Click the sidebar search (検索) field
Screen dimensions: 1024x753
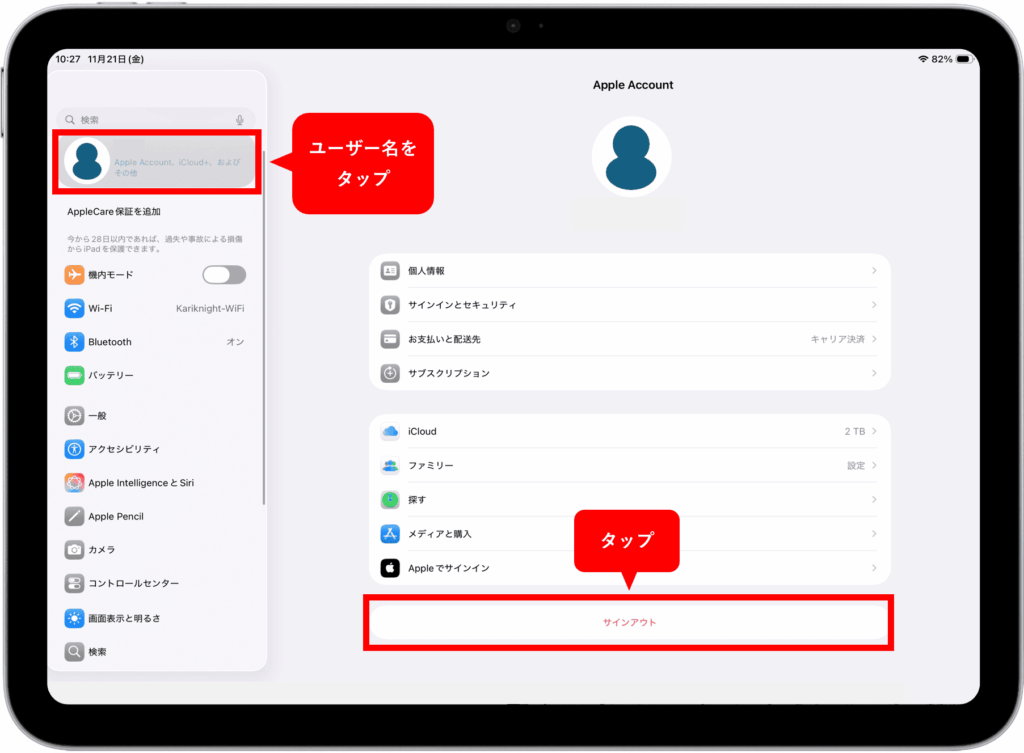(x=150, y=119)
